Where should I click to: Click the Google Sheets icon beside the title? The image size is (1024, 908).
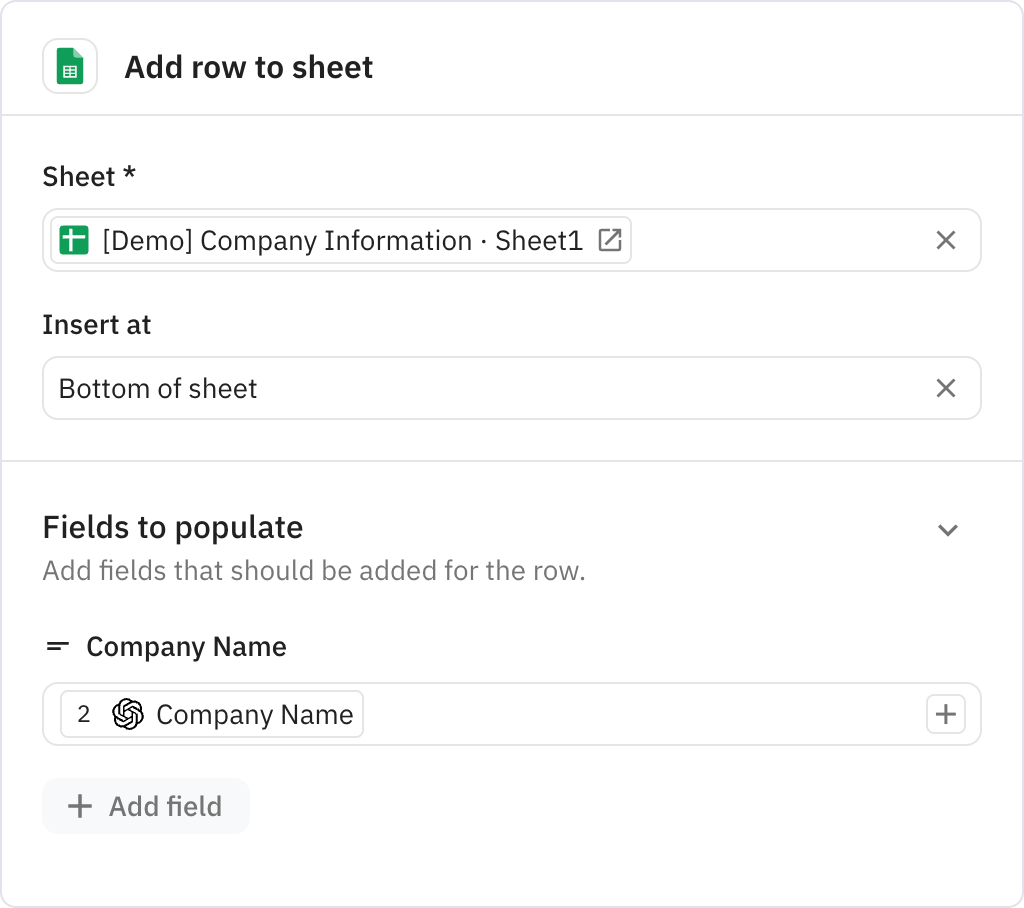pos(70,66)
